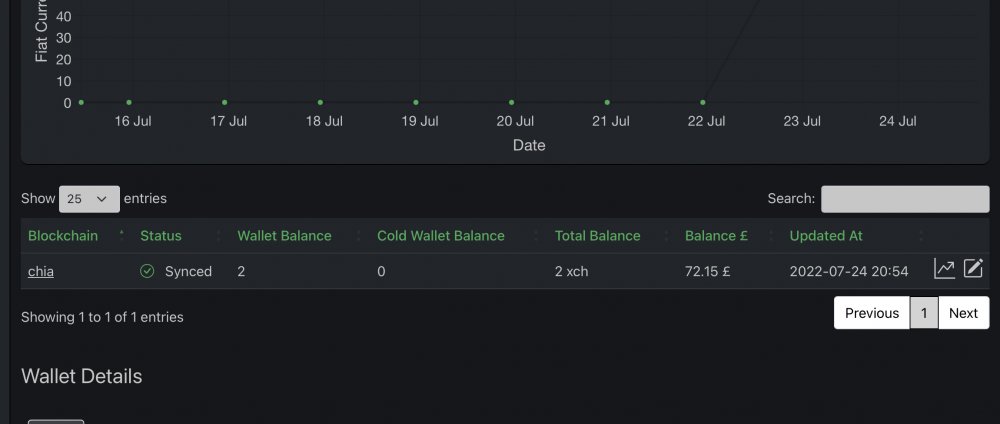Open the chia balance chart icon

[944, 269]
